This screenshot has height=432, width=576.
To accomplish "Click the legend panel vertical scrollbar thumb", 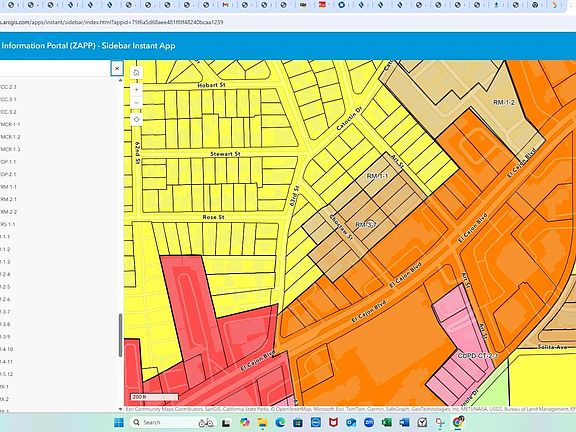I will pos(120,335).
